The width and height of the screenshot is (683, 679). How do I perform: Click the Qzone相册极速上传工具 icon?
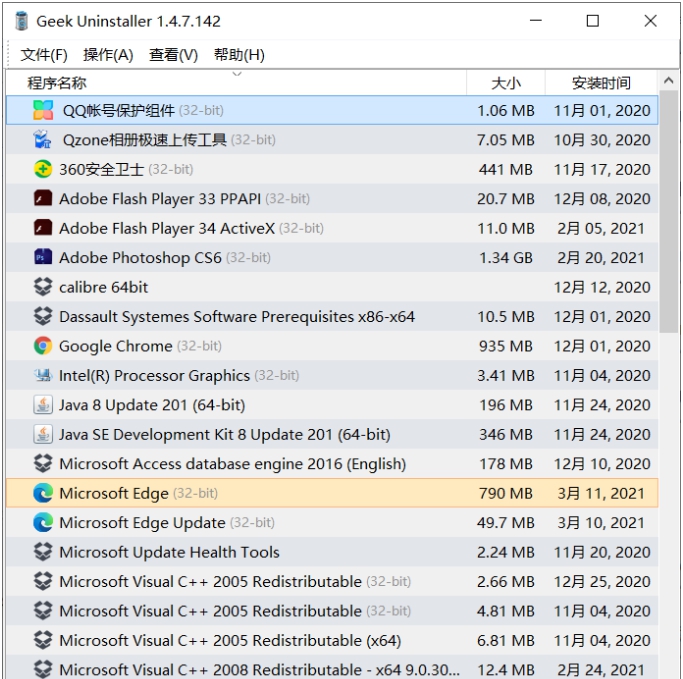[42, 140]
